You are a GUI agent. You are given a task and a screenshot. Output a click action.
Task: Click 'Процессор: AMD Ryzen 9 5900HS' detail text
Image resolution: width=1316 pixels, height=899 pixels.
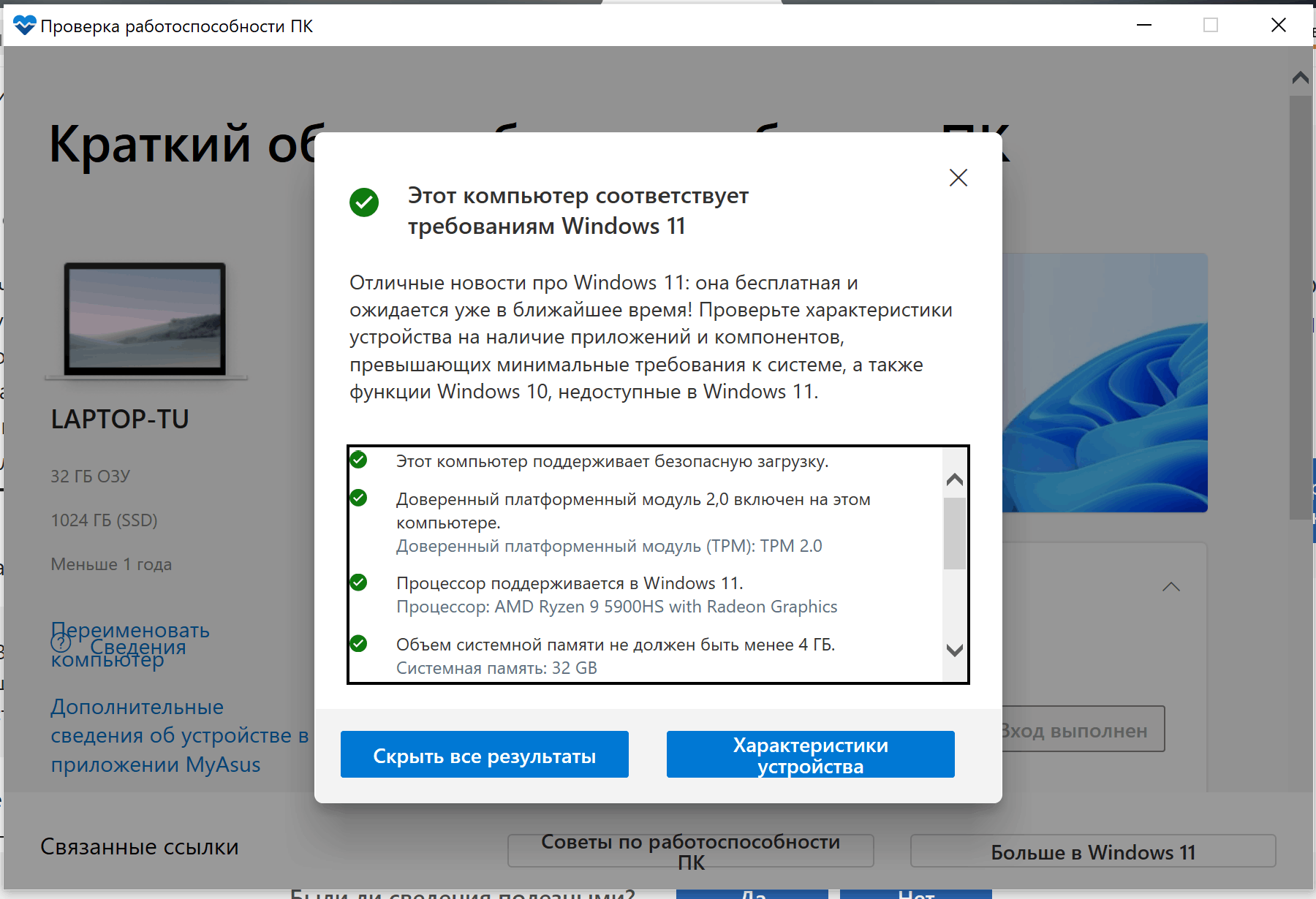click(x=616, y=607)
